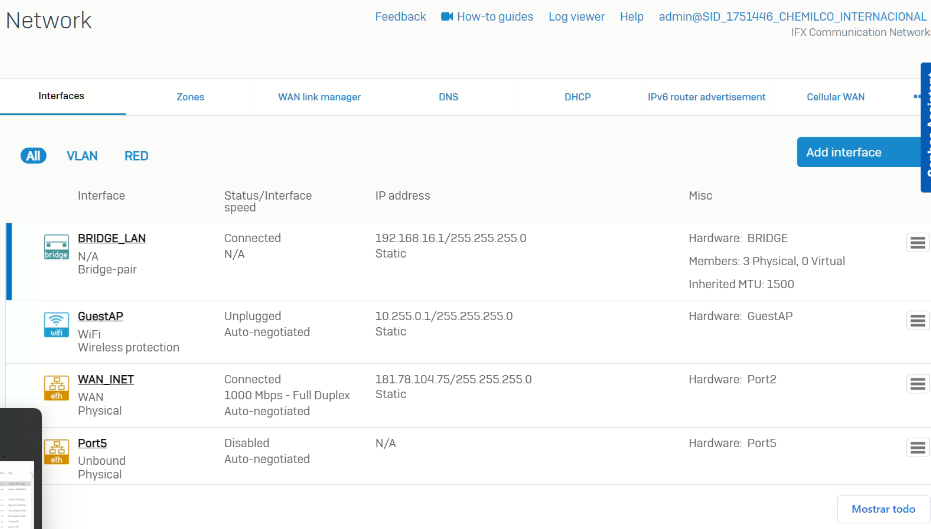Click the WAN_INET ethernet icon
Screen dimensions: 931x529
[56, 388]
